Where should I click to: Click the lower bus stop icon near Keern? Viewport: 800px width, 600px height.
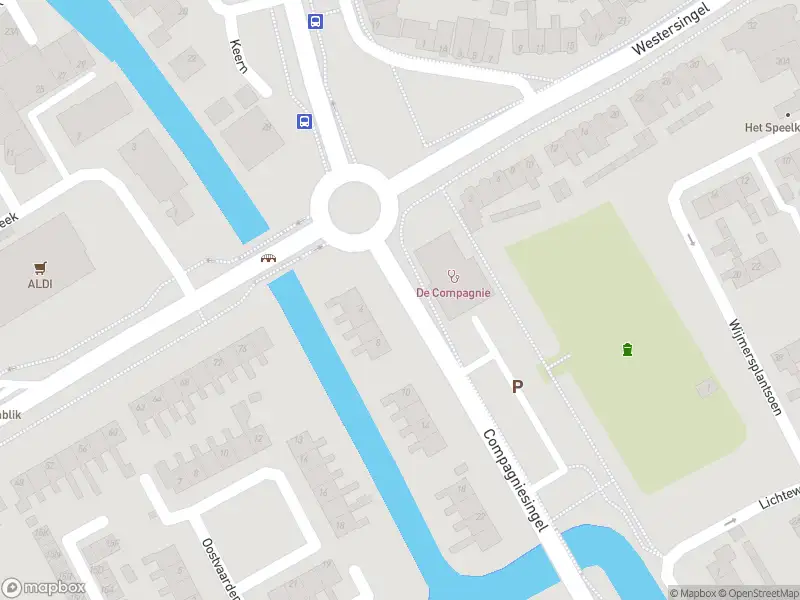[305, 121]
